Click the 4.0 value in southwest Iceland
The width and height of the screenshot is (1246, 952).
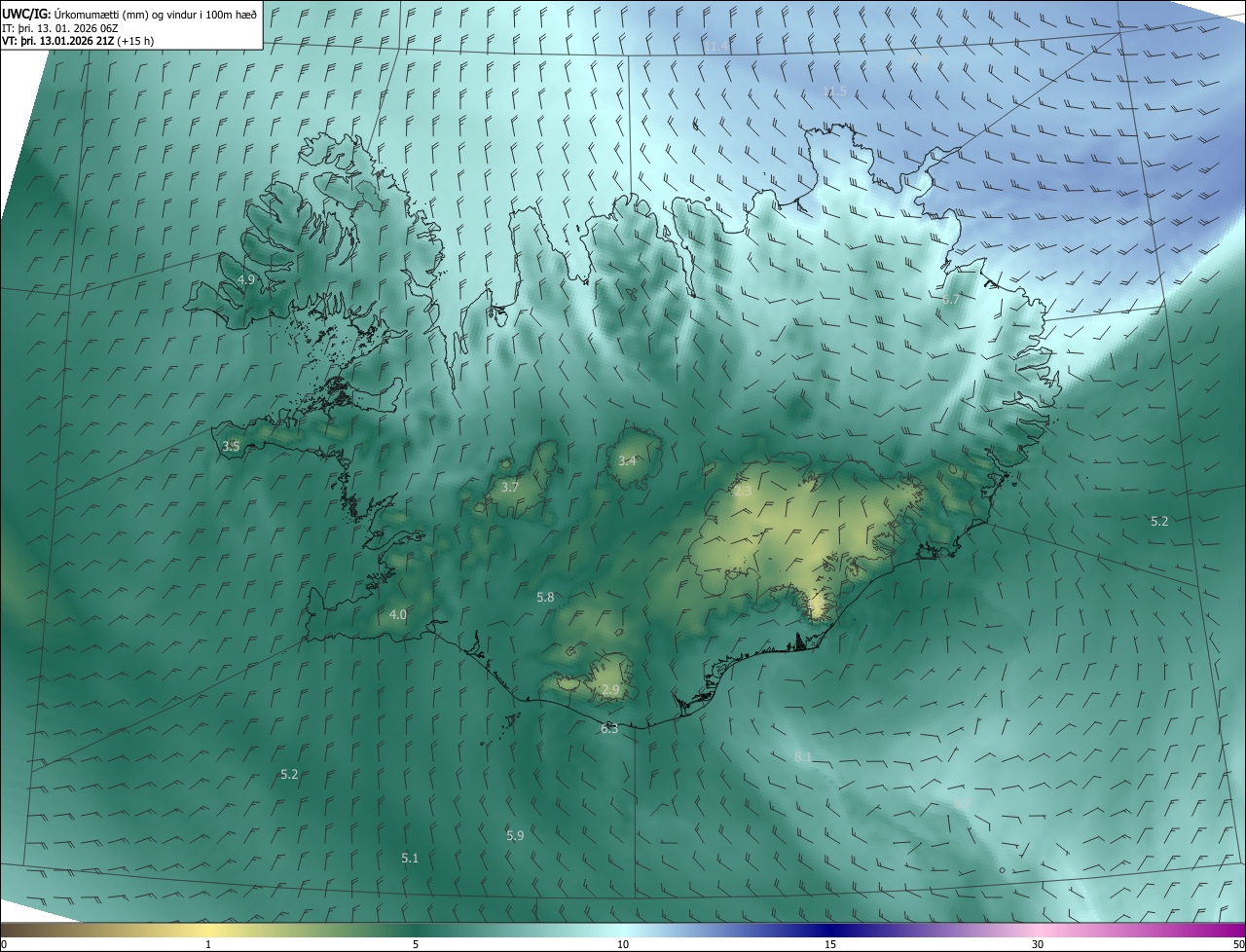tap(397, 614)
